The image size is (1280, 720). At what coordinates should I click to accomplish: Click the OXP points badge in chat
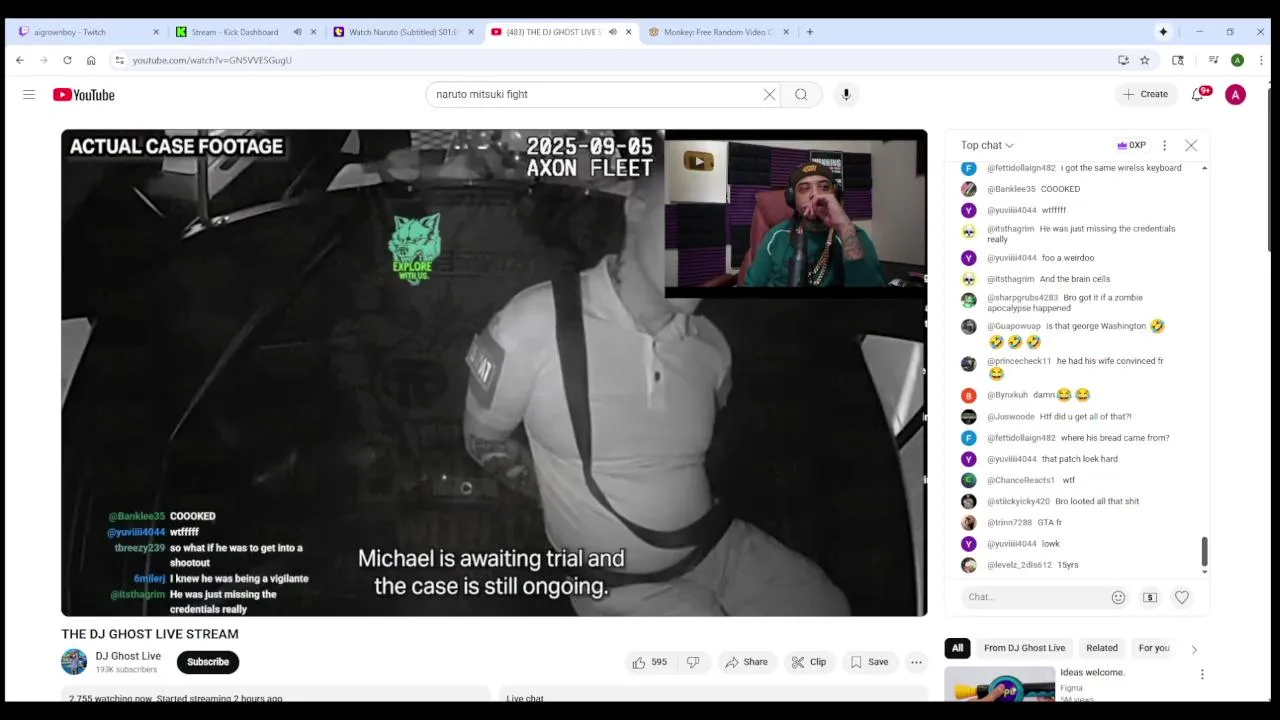(x=1132, y=145)
